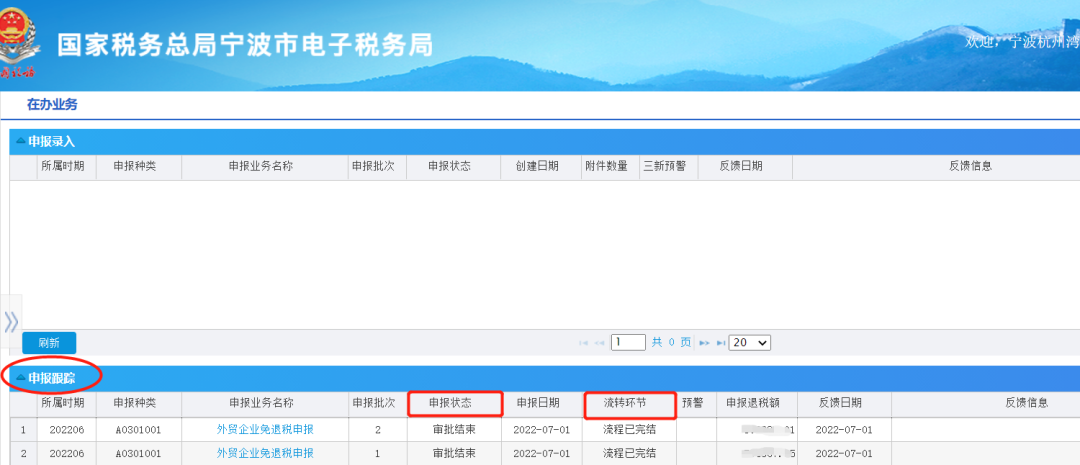Collapse the 申报录入 panel arrow
The image size is (1080, 465).
pos(21,141)
